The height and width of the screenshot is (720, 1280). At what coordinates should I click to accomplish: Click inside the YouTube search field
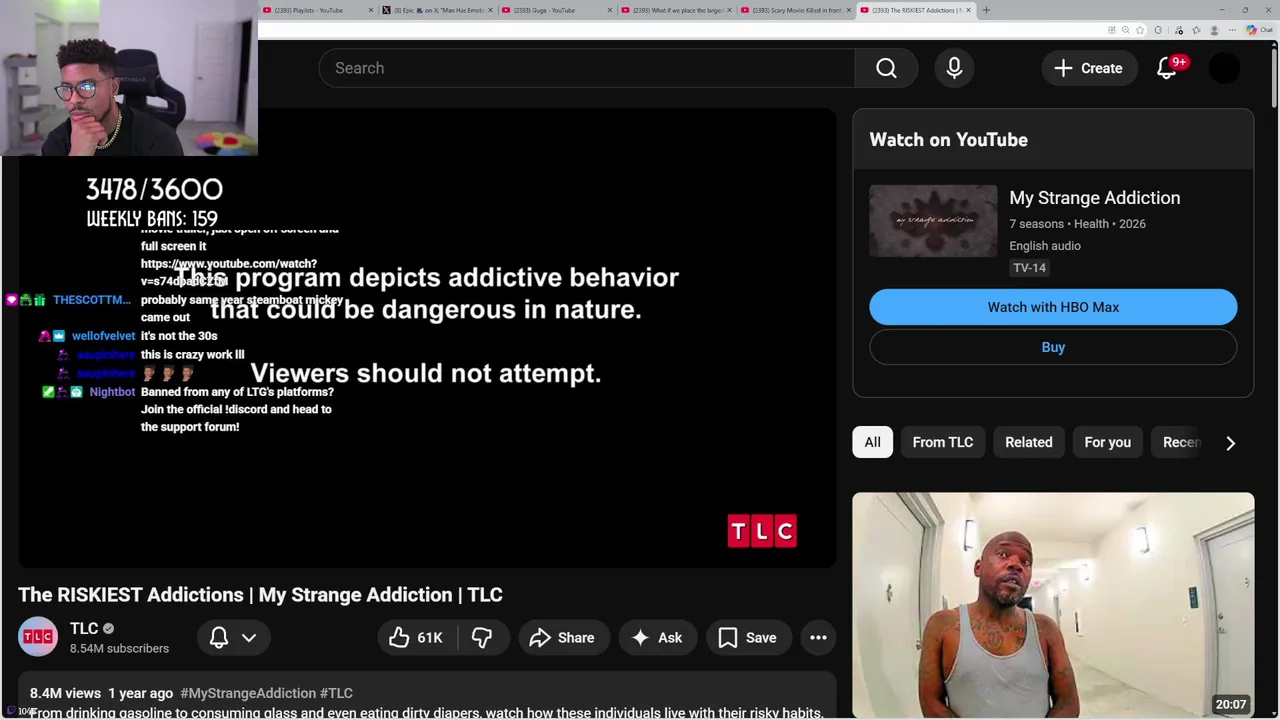tap(587, 68)
